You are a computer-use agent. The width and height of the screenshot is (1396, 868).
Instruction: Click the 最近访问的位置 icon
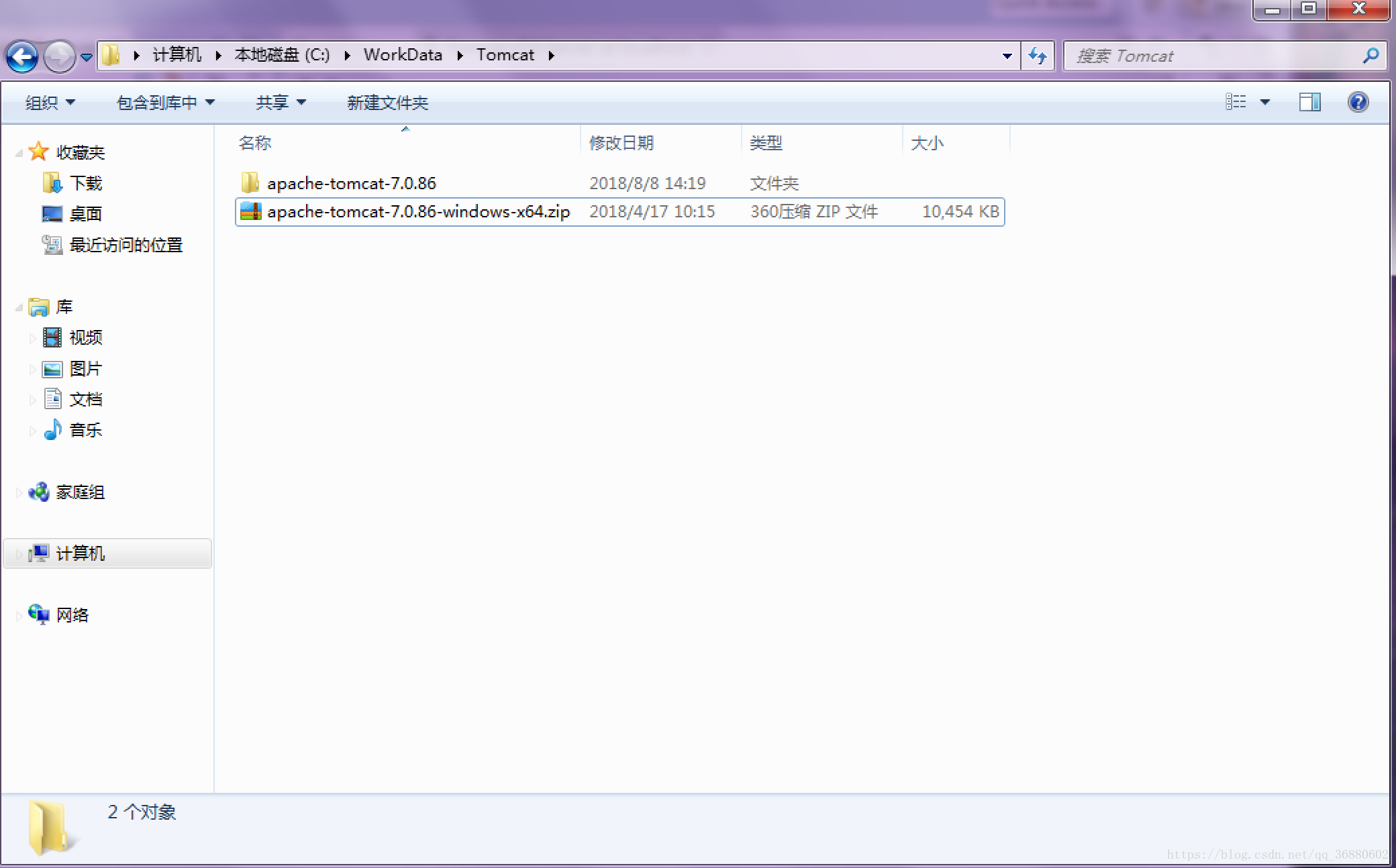pos(52,245)
